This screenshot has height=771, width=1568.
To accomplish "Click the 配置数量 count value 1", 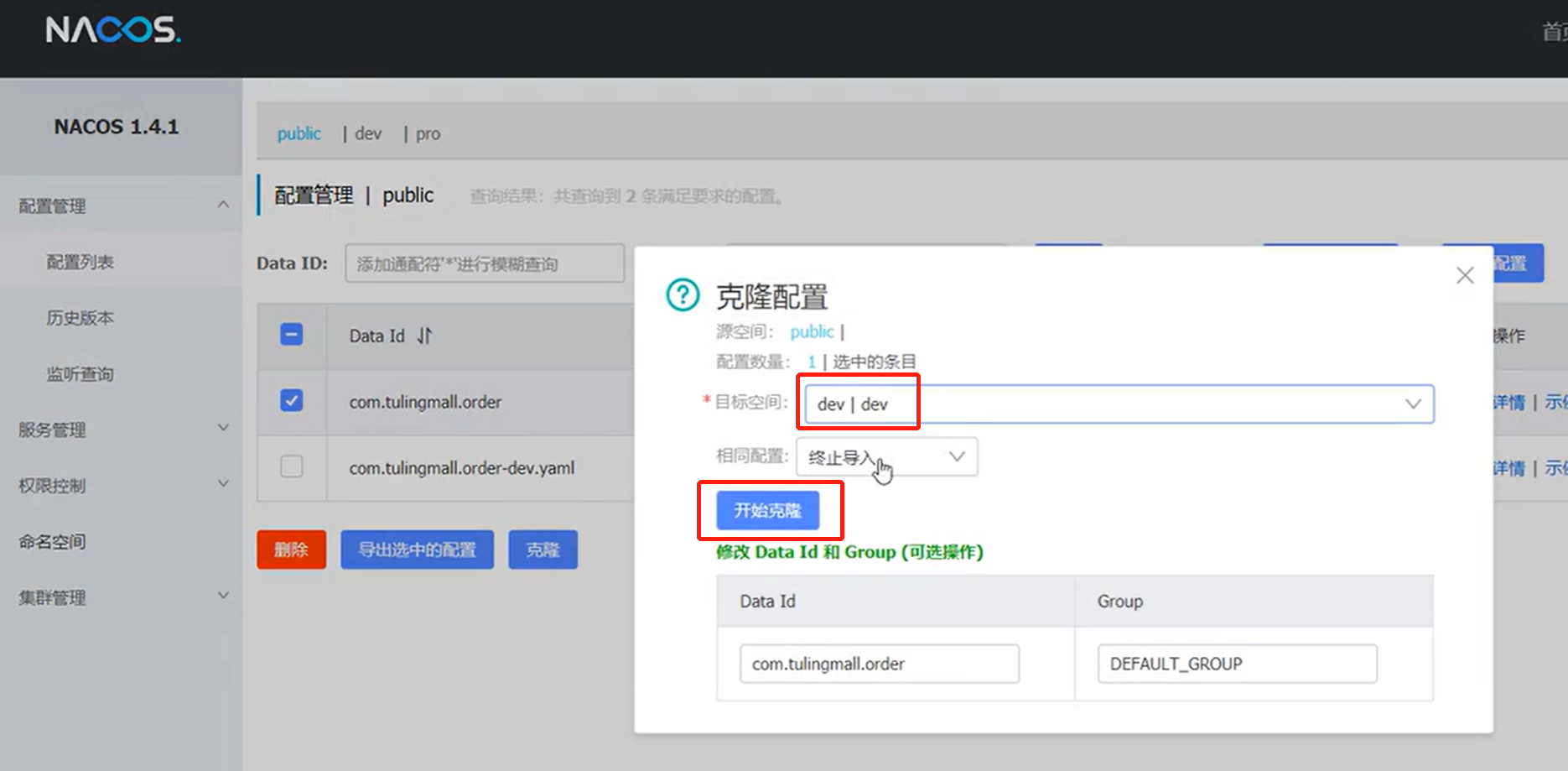I will click(812, 362).
